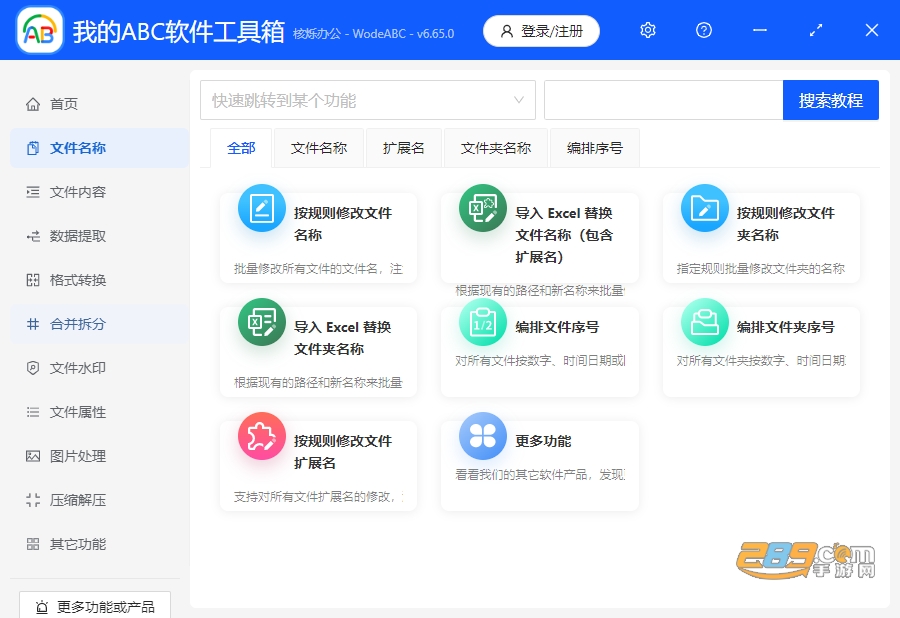Expand the 快速跳转到某个功能 dropdown
900x618 pixels.
tap(368, 100)
